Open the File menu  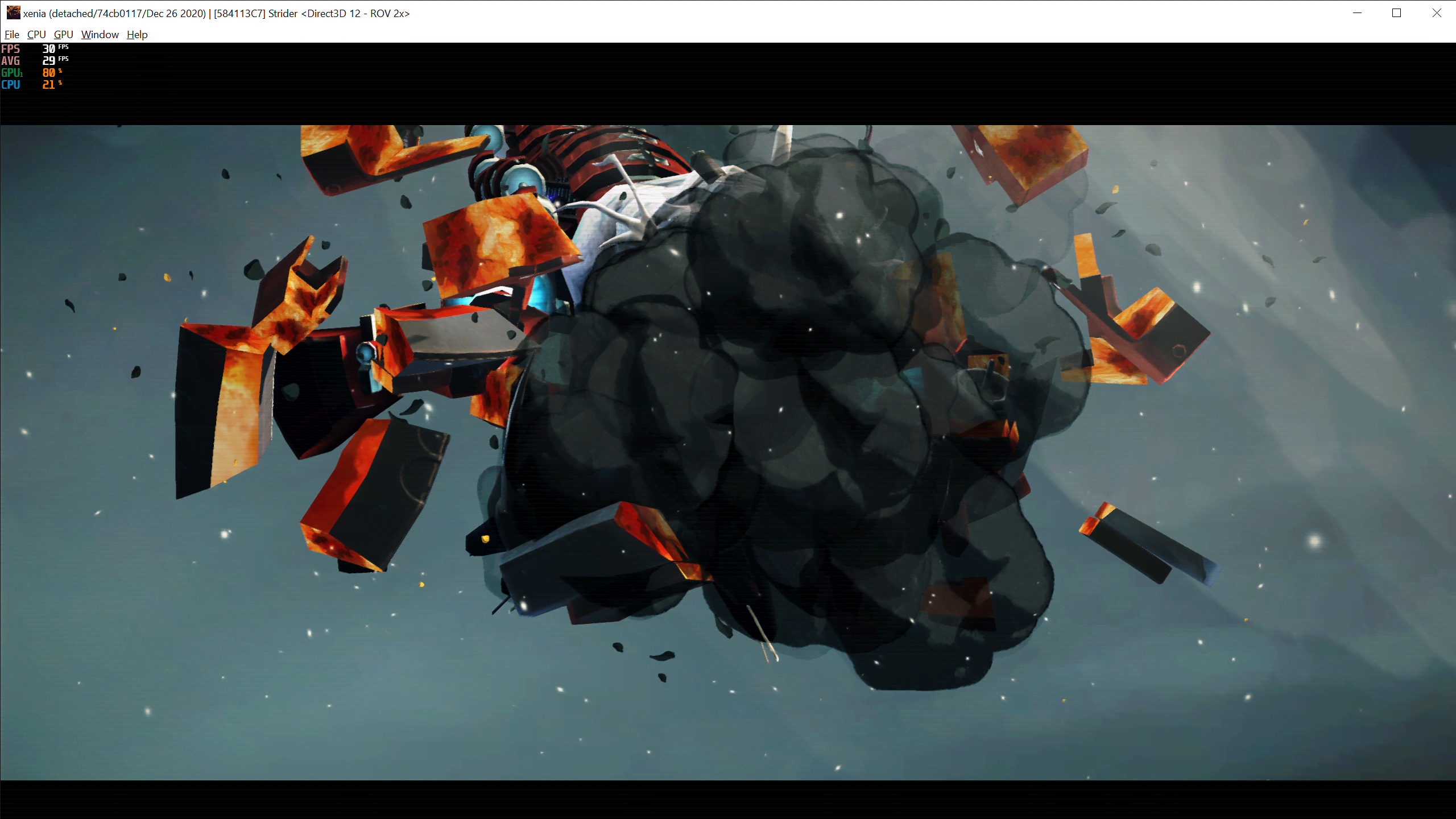(x=11, y=34)
